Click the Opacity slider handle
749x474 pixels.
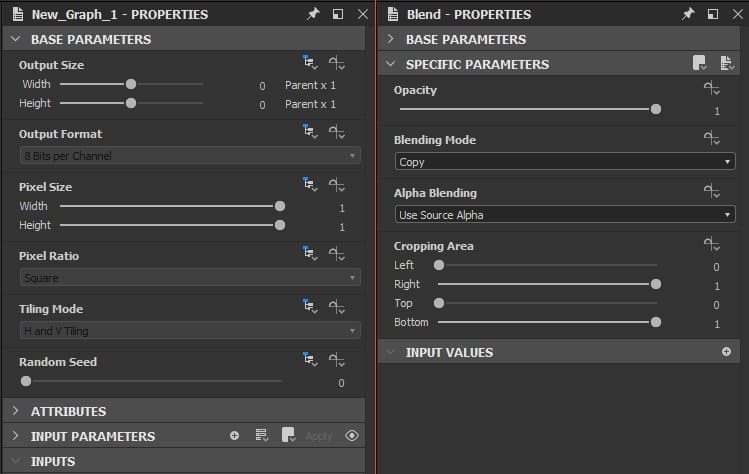[x=656, y=109]
